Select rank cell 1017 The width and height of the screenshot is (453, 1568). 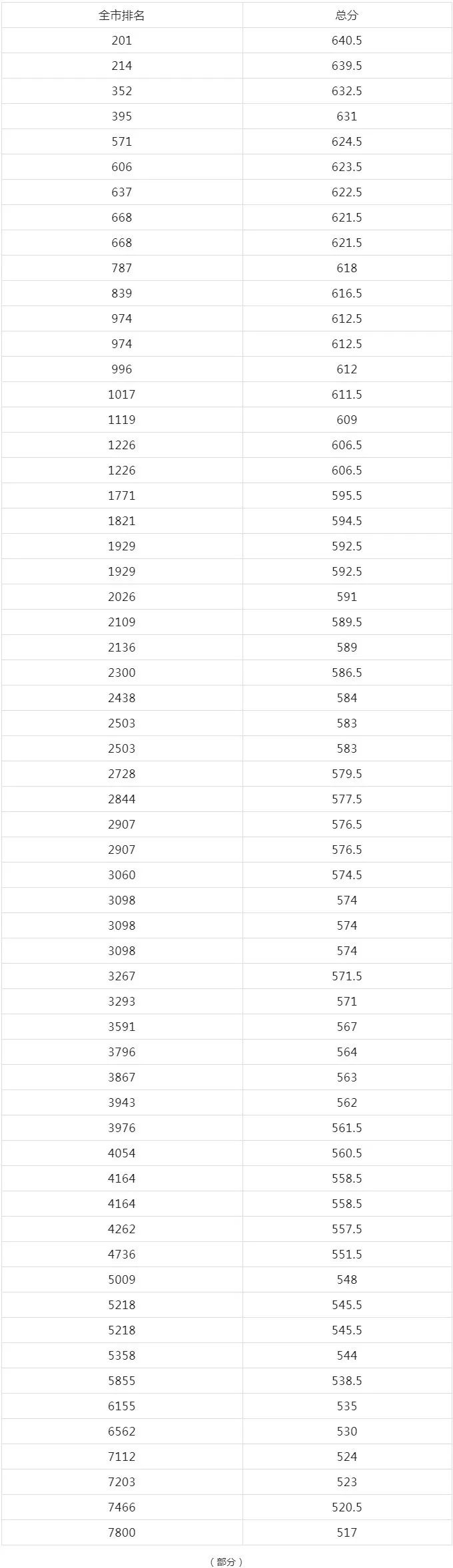pos(122,395)
